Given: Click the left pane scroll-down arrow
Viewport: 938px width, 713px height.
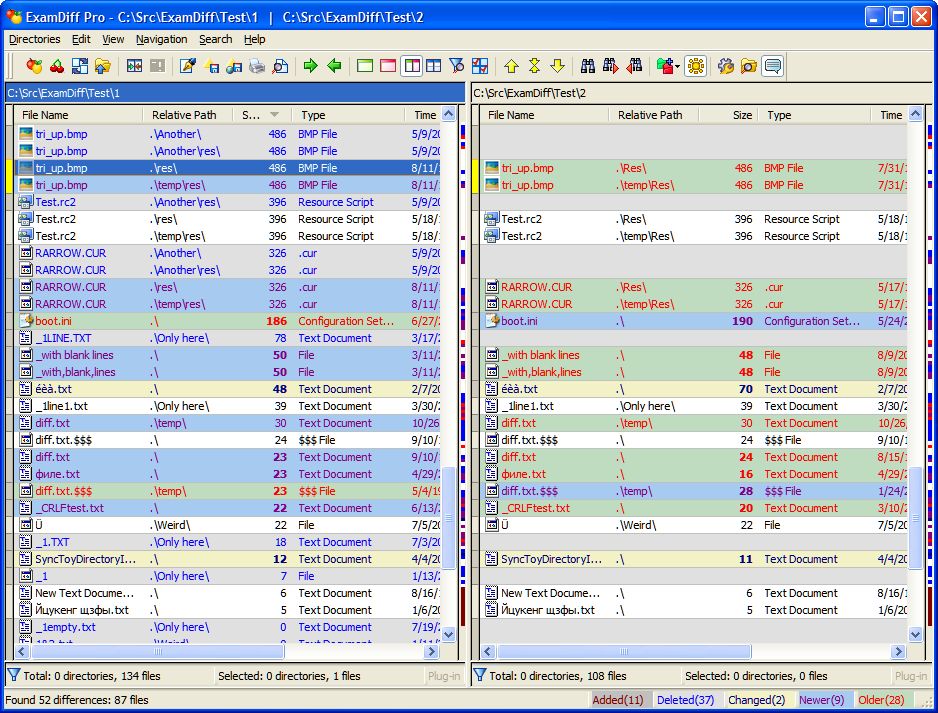Looking at the screenshot, I should pyautogui.click(x=449, y=634).
